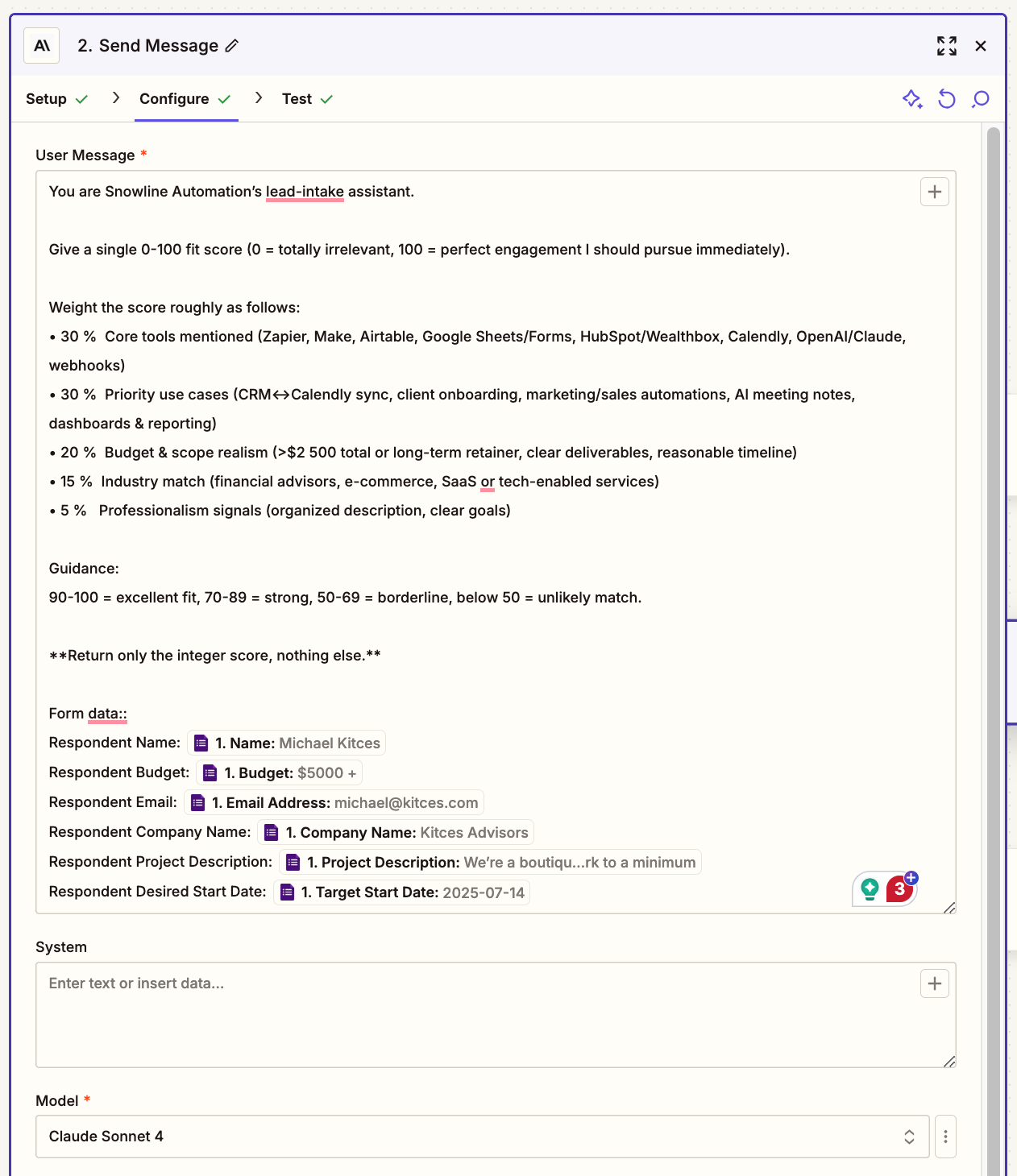Click the 'Form data::' line
This screenshot has width=1017, height=1176.
[88, 714]
